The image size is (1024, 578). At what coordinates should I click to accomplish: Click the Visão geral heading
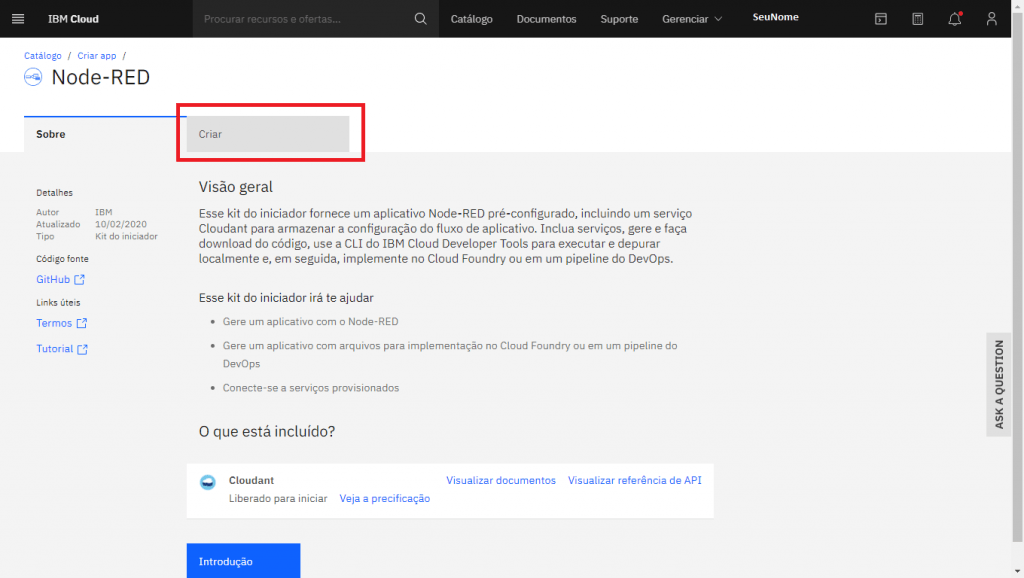(x=236, y=187)
